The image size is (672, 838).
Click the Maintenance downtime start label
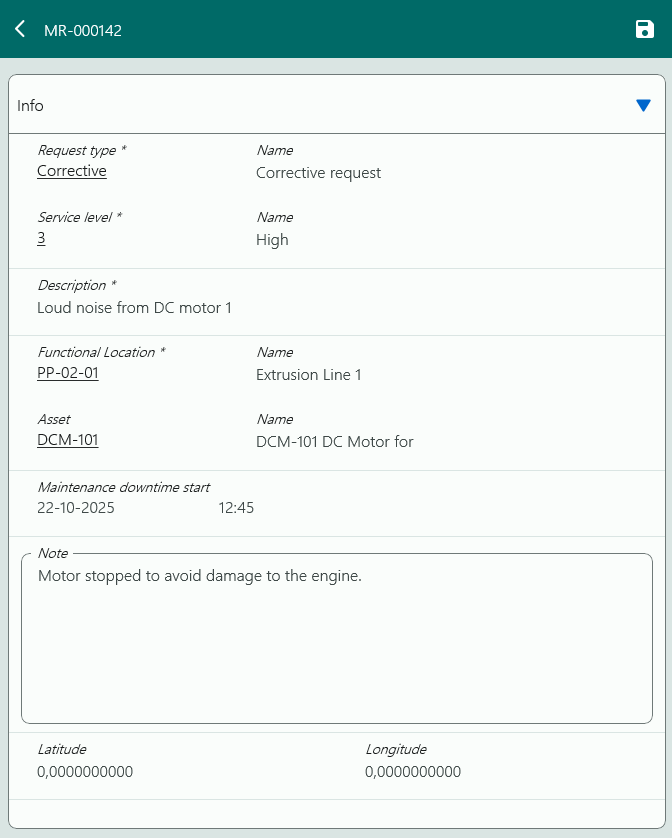click(x=124, y=487)
